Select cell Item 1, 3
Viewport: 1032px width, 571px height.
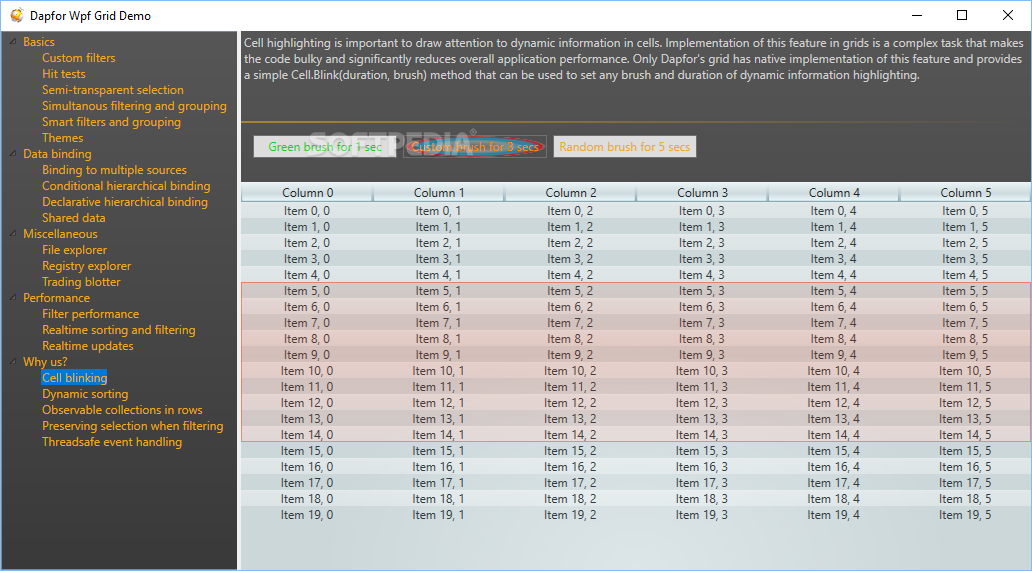click(702, 226)
